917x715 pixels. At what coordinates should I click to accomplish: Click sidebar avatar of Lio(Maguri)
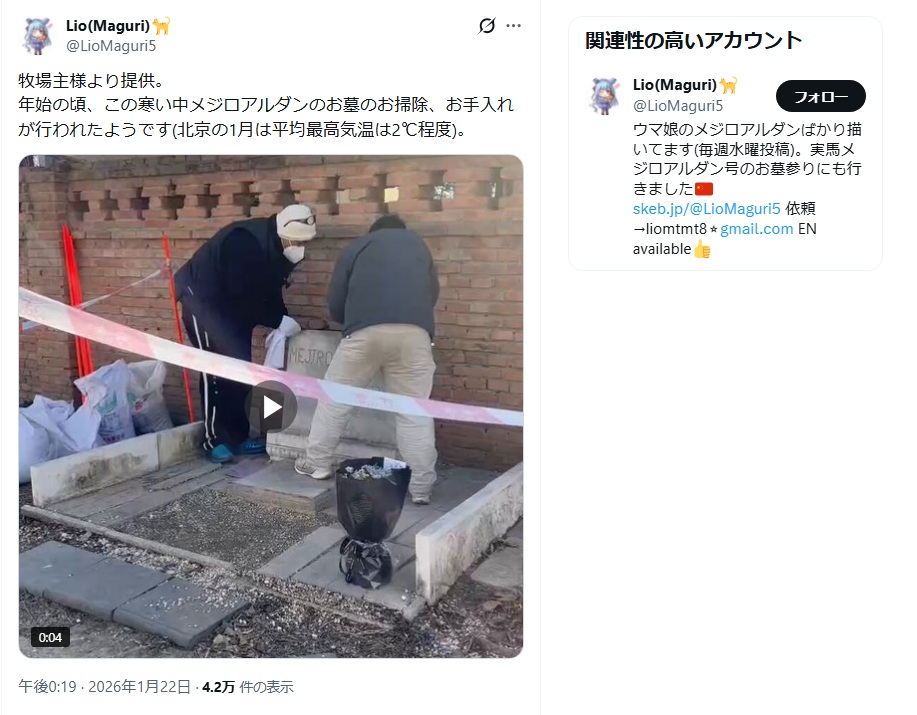point(604,95)
